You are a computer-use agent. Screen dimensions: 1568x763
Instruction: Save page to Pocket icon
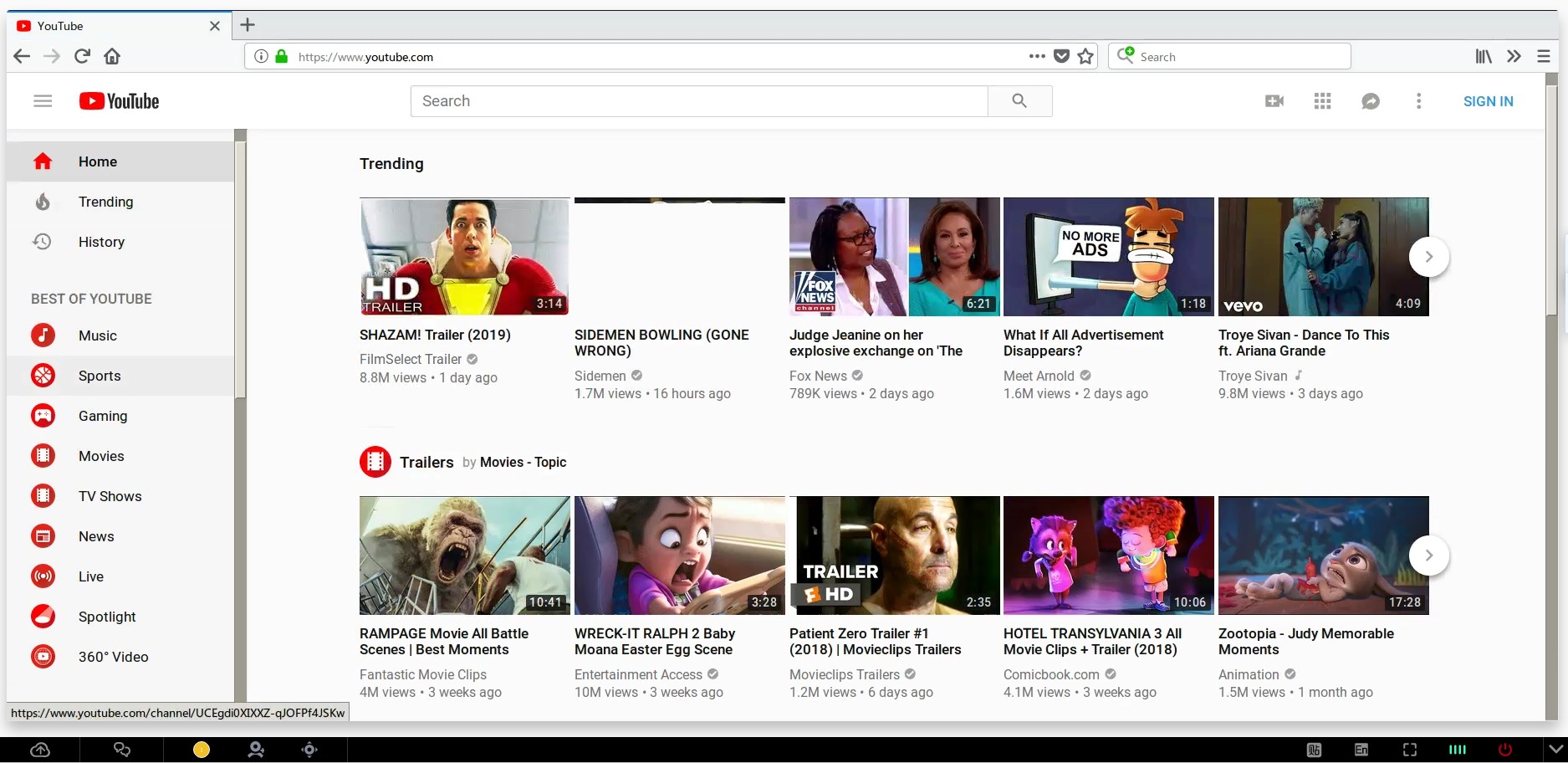(1061, 56)
